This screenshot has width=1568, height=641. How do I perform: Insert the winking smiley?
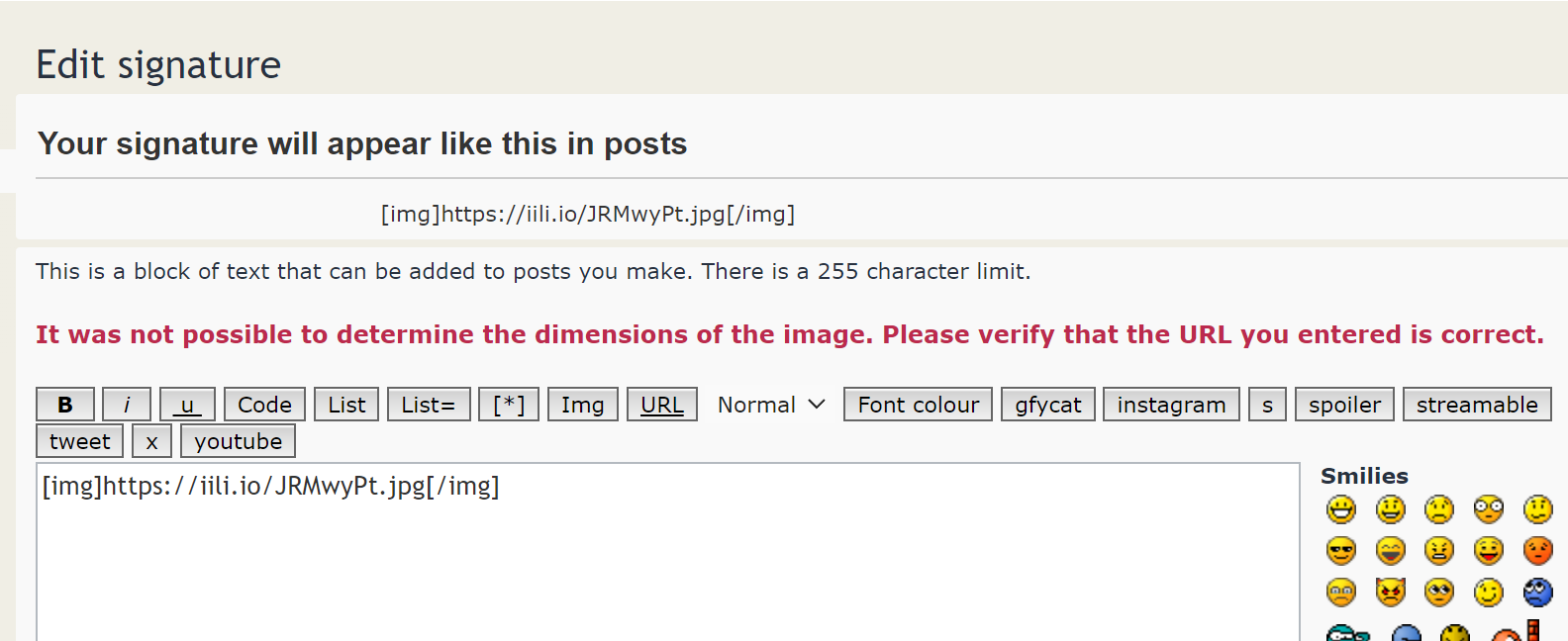1489,593
